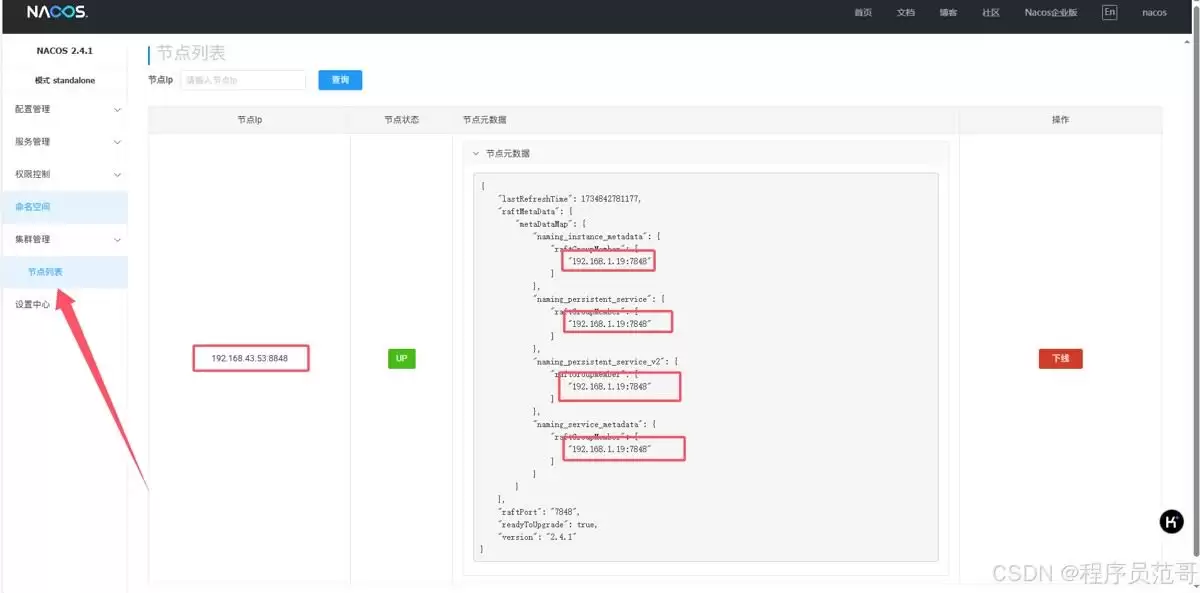Click the "version": "2.4.1" line

[x=537, y=537]
